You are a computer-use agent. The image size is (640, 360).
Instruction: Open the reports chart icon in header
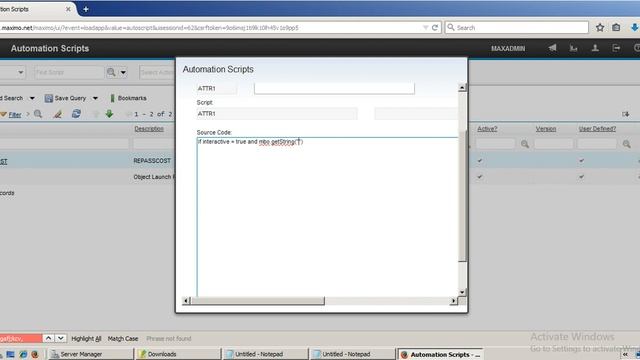pos(573,48)
